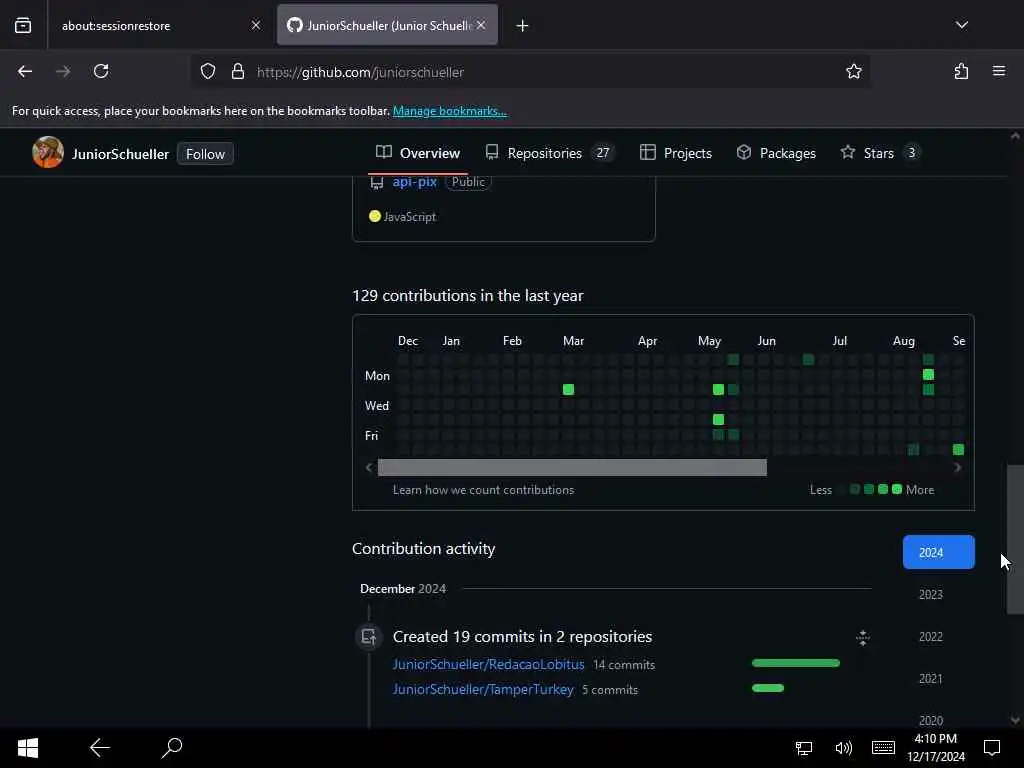This screenshot has height=768, width=1024.
Task: Click the TamperTurkey green commit bar
Action: tap(767, 688)
